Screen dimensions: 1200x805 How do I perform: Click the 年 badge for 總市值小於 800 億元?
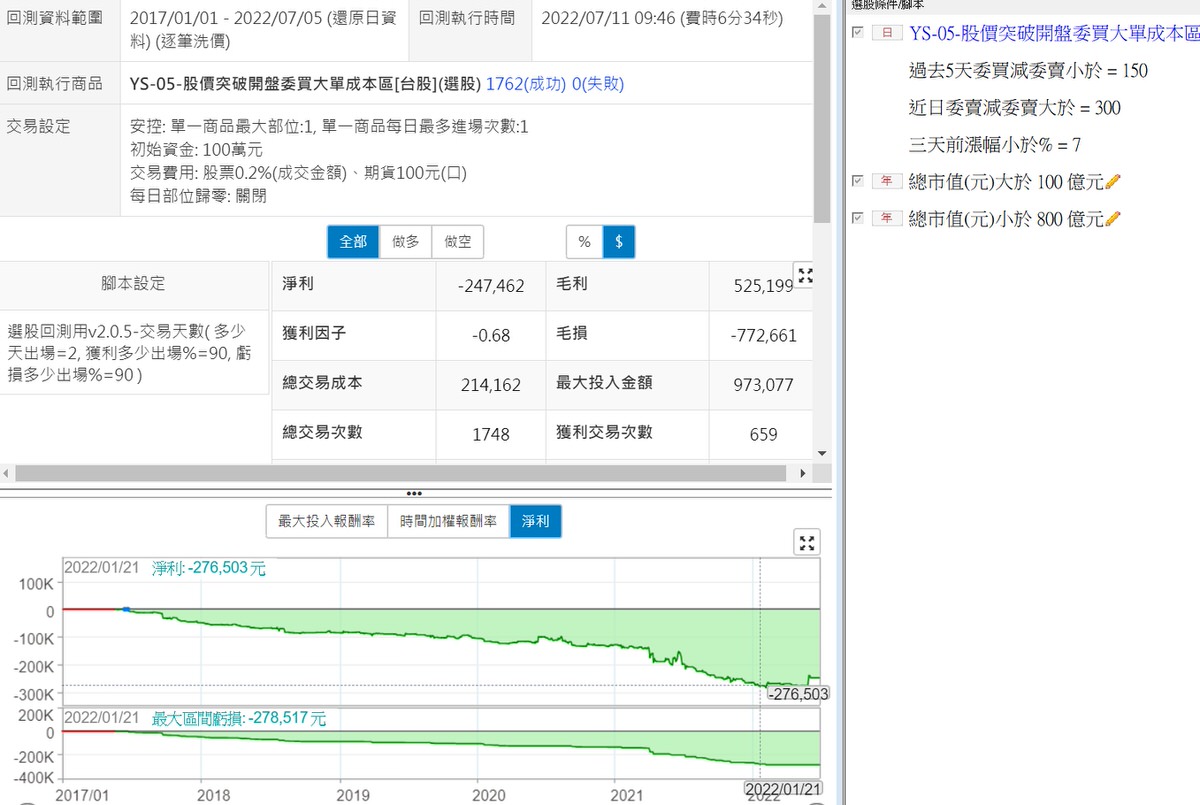click(886, 218)
